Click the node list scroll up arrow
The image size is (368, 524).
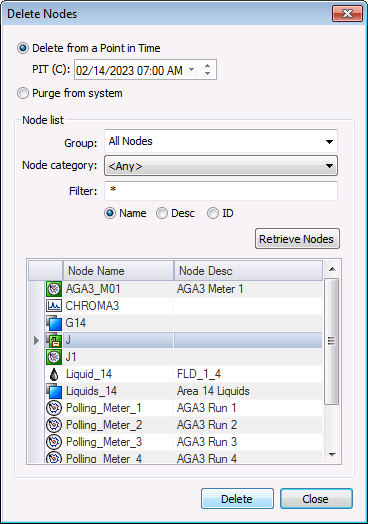[332, 269]
